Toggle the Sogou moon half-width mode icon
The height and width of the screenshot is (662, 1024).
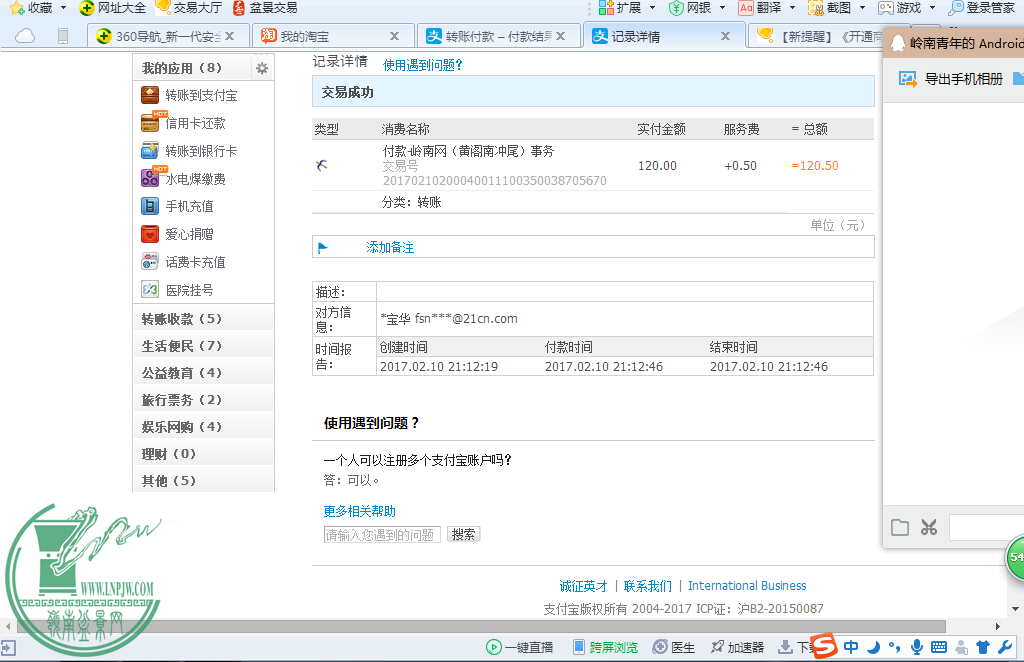(873, 647)
